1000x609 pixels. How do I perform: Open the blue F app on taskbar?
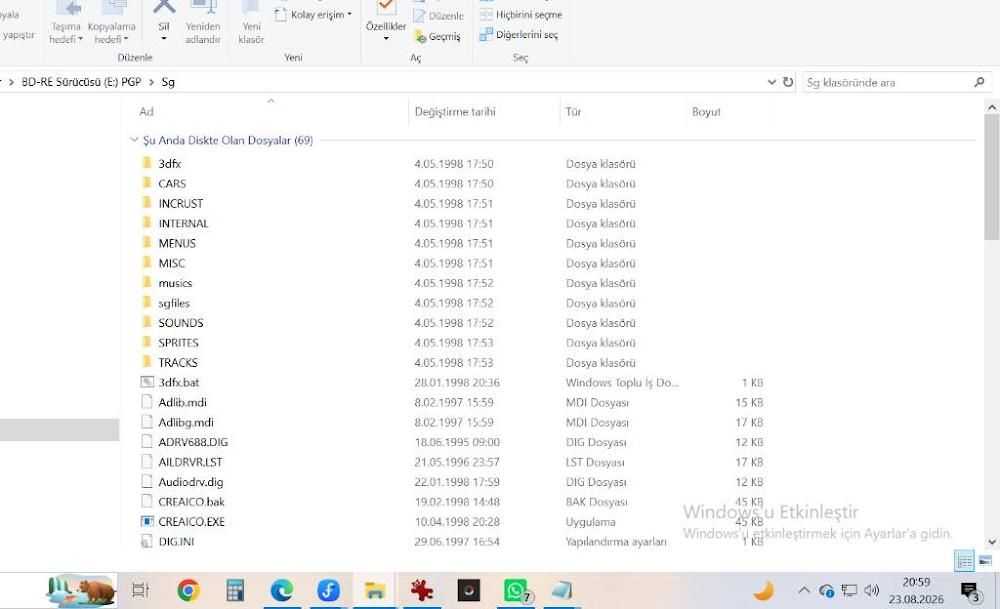point(328,591)
